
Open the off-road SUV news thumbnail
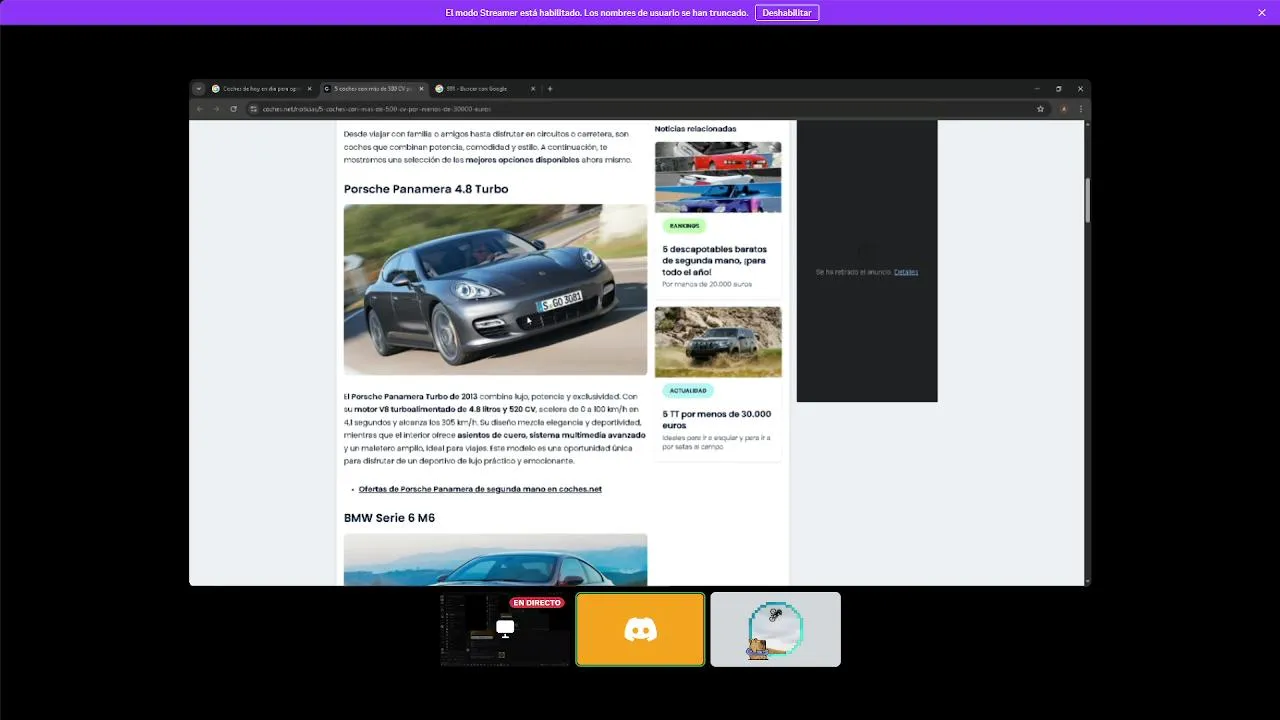718,342
